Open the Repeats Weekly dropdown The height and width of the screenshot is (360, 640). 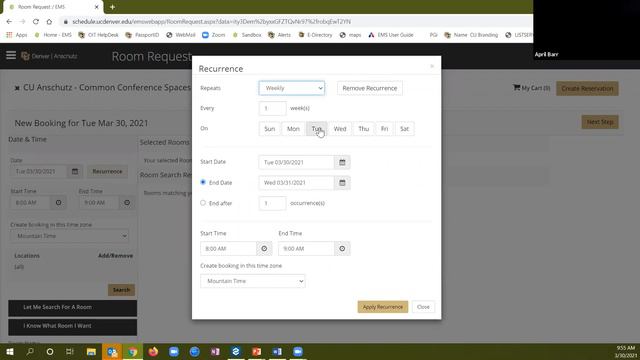click(x=291, y=88)
